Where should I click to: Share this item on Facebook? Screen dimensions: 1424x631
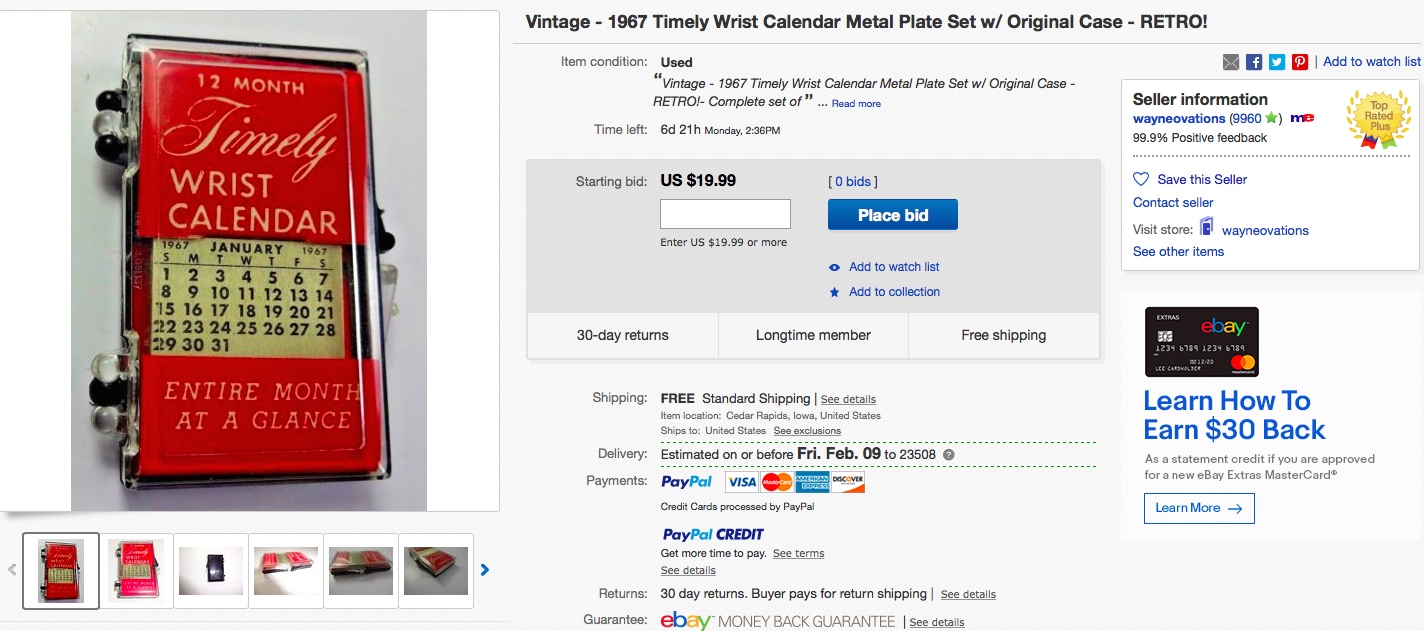click(x=1254, y=62)
